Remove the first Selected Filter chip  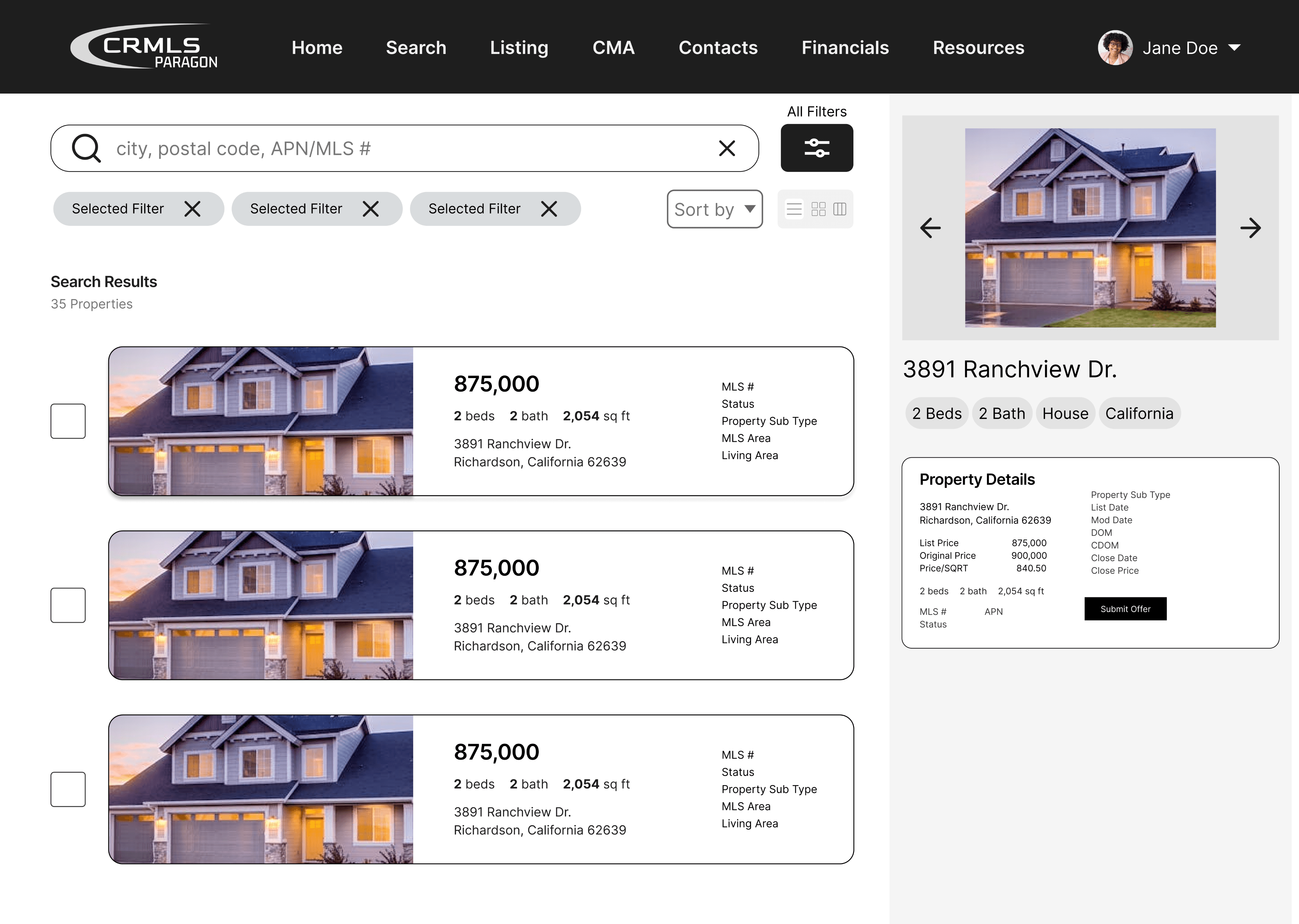click(x=192, y=209)
